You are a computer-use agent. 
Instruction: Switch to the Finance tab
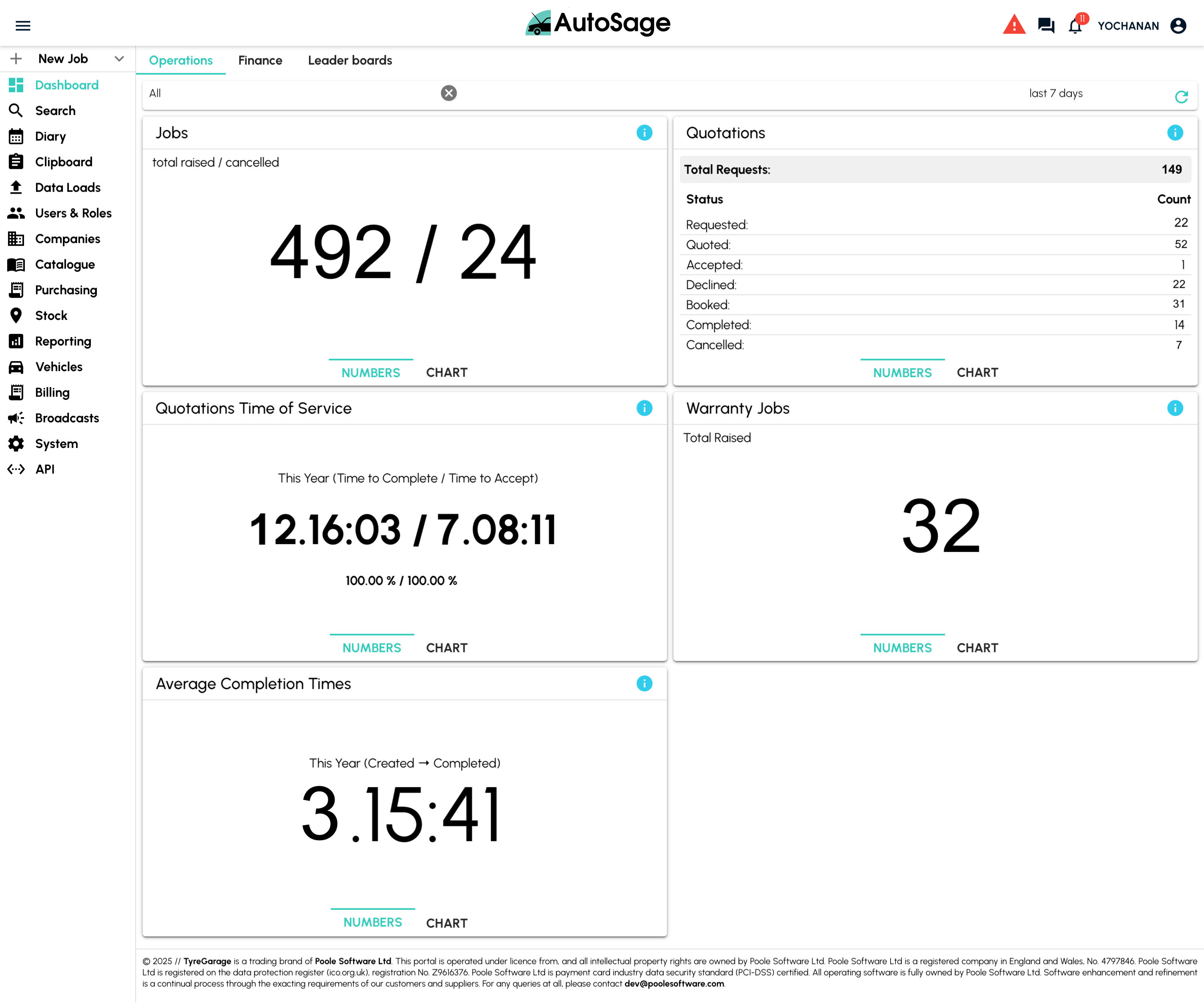[260, 60]
